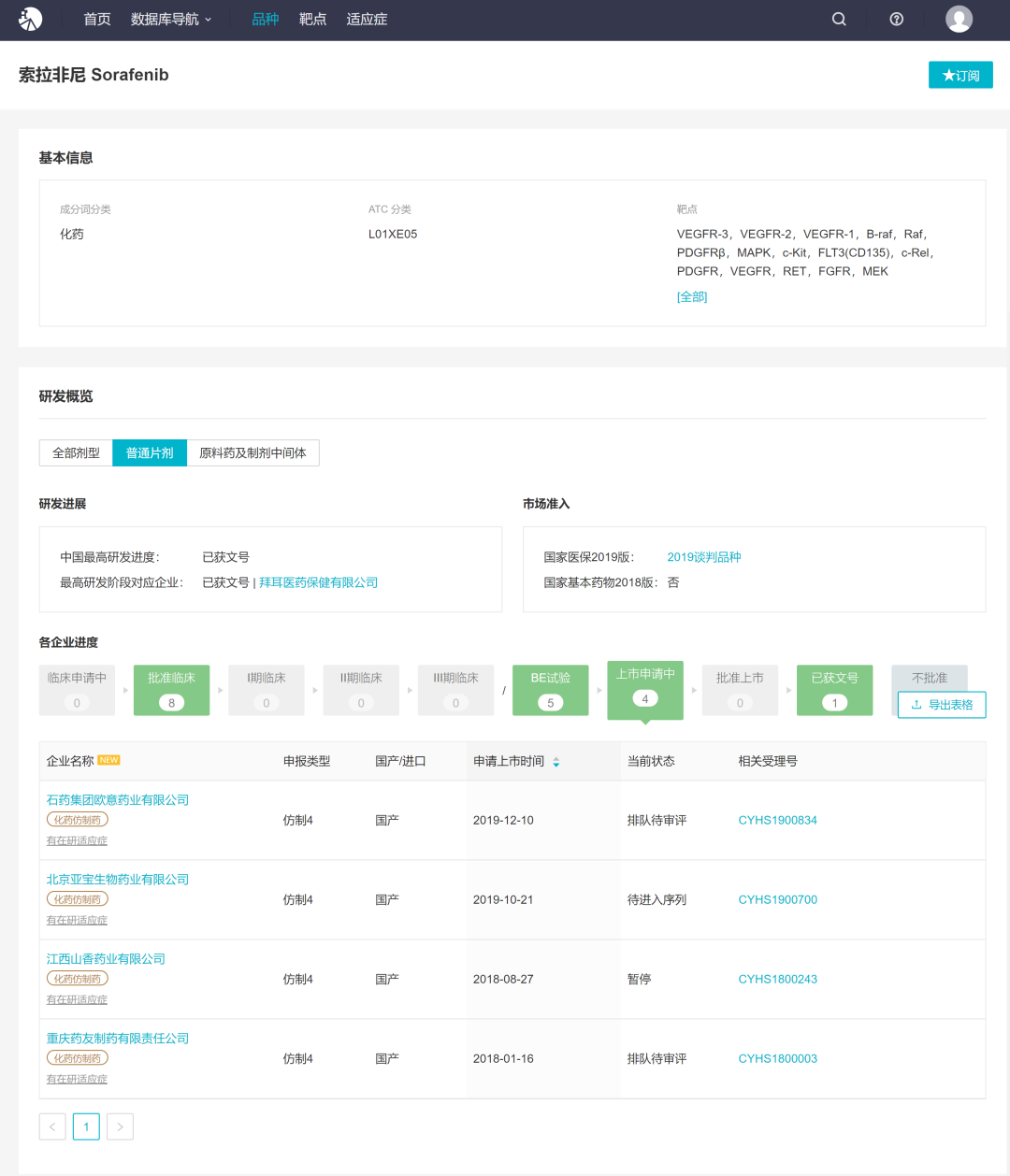
Task: Click the 相关受理号 column header
Action: click(768, 761)
